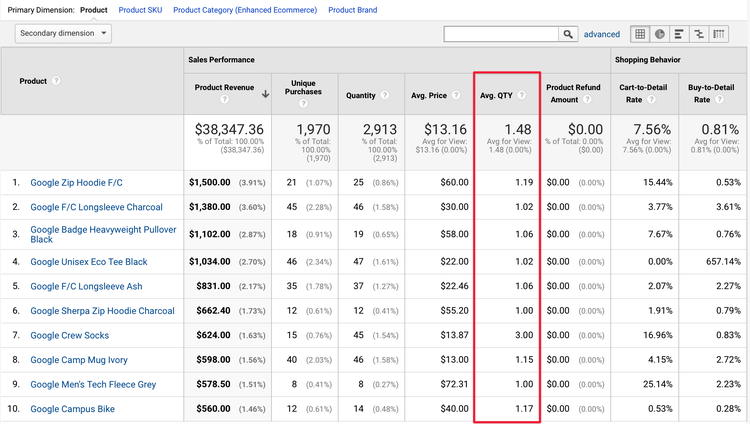Open Google Camp Mug Ivory product
750x424 pixels.
(79, 360)
